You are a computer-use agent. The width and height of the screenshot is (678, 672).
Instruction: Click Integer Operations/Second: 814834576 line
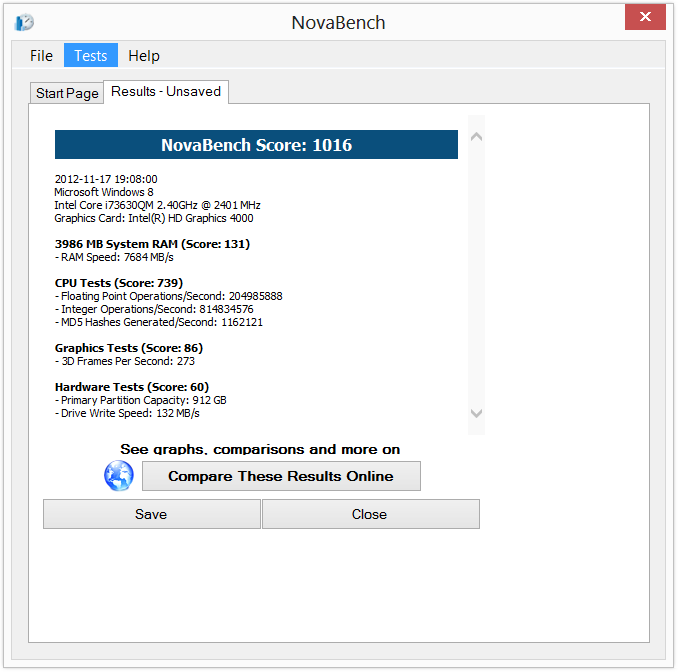pos(154,309)
